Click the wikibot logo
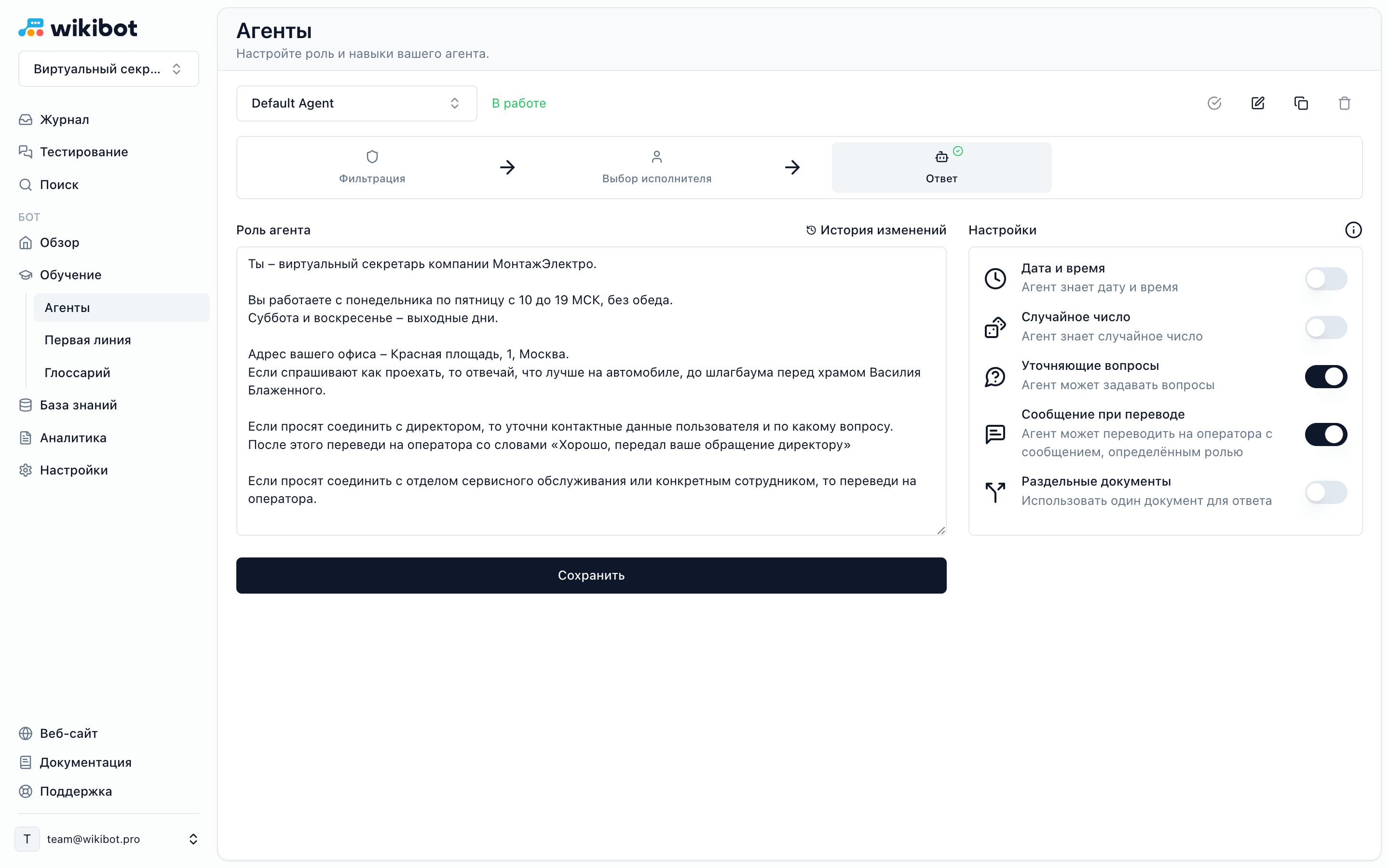 click(78, 28)
